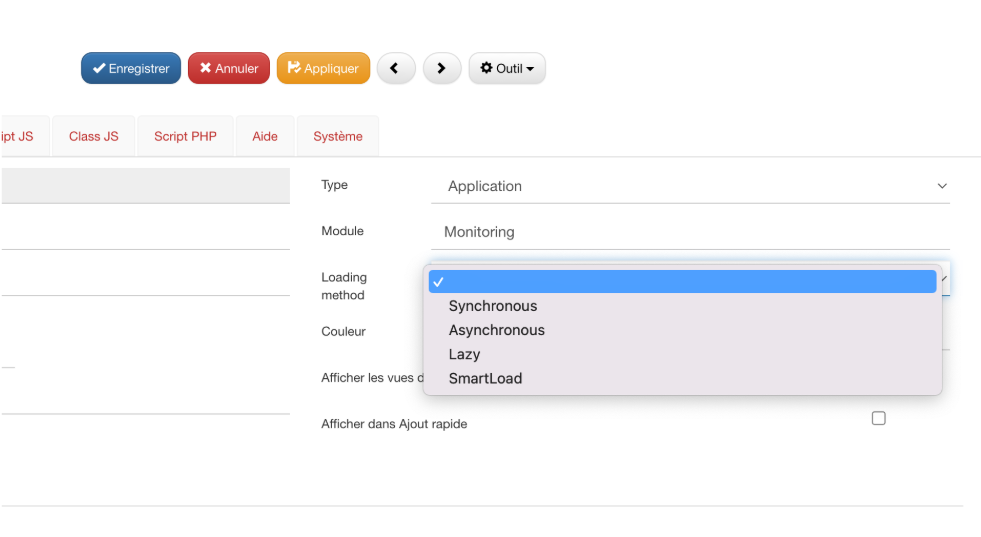This screenshot has height=537, width=981.
Task: Go to the Aide tab
Action: point(265,136)
